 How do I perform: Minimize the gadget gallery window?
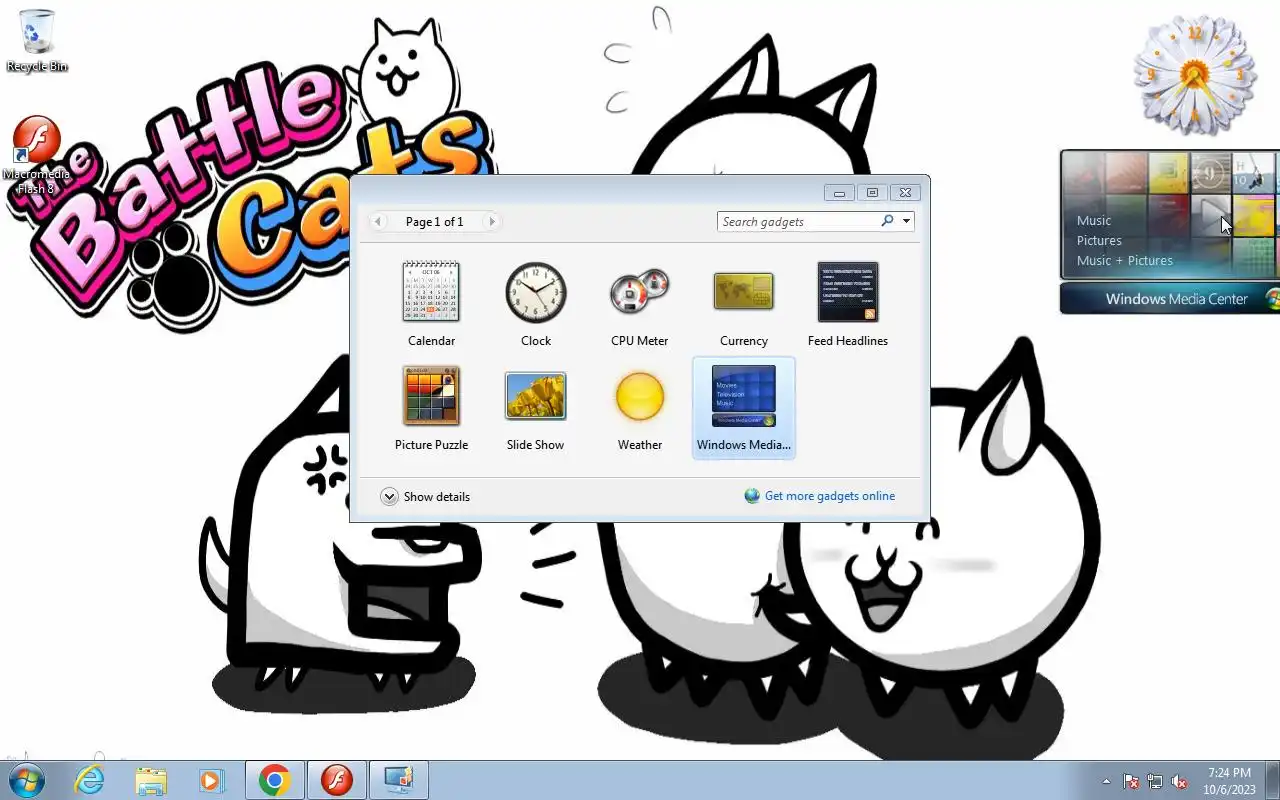pyautogui.click(x=839, y=193)
